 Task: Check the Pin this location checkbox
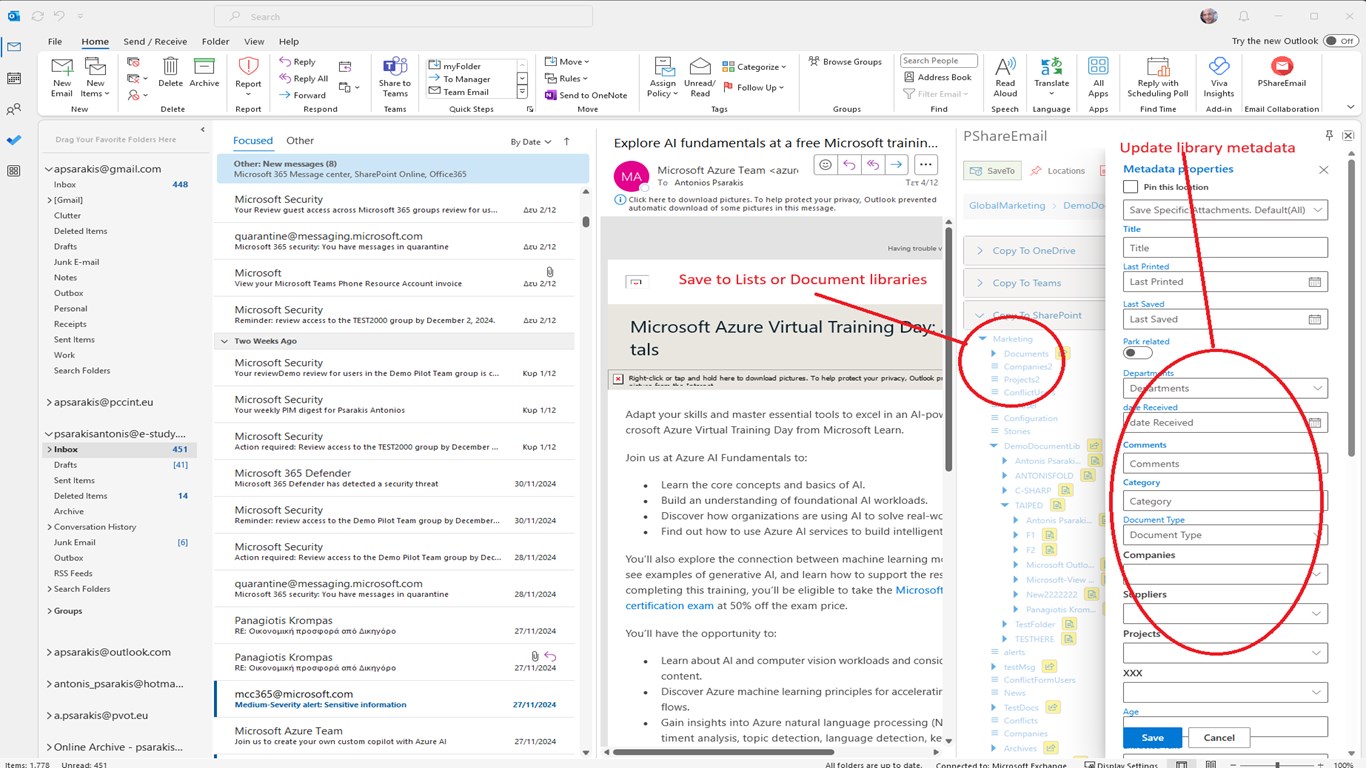click(x=1130, y=187)
